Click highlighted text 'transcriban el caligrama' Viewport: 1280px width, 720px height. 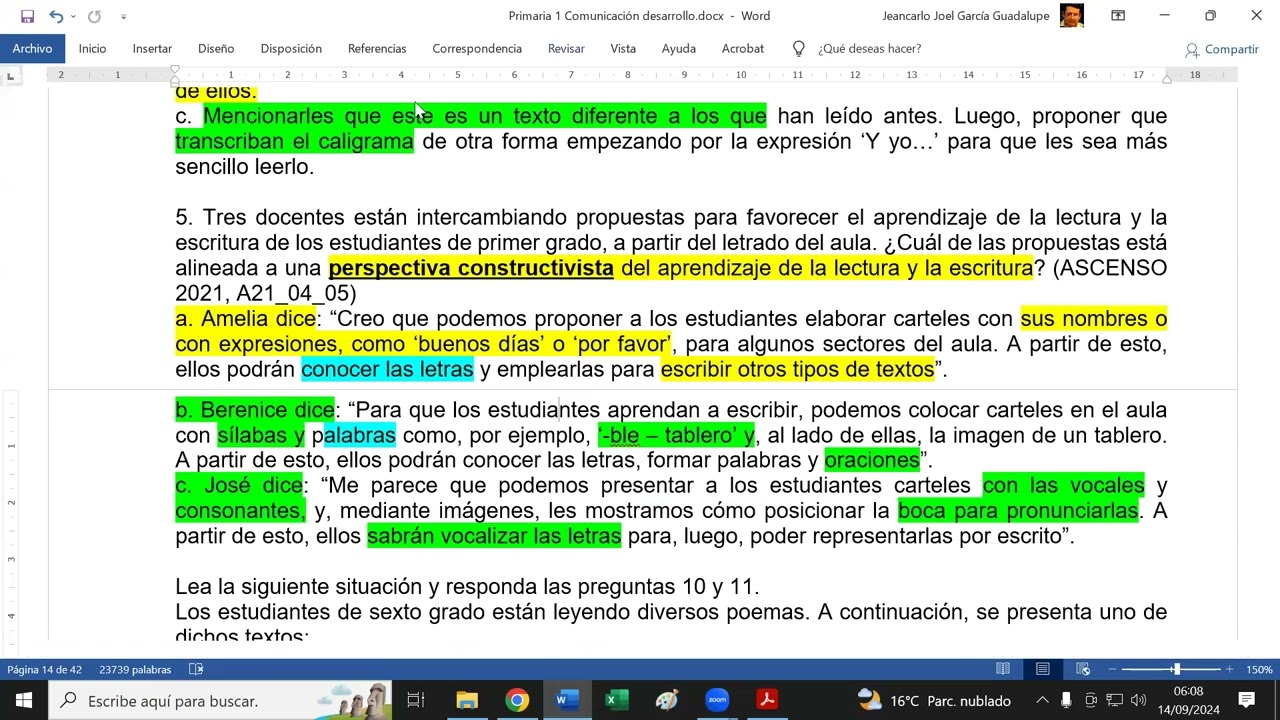[x=294, y=142]
